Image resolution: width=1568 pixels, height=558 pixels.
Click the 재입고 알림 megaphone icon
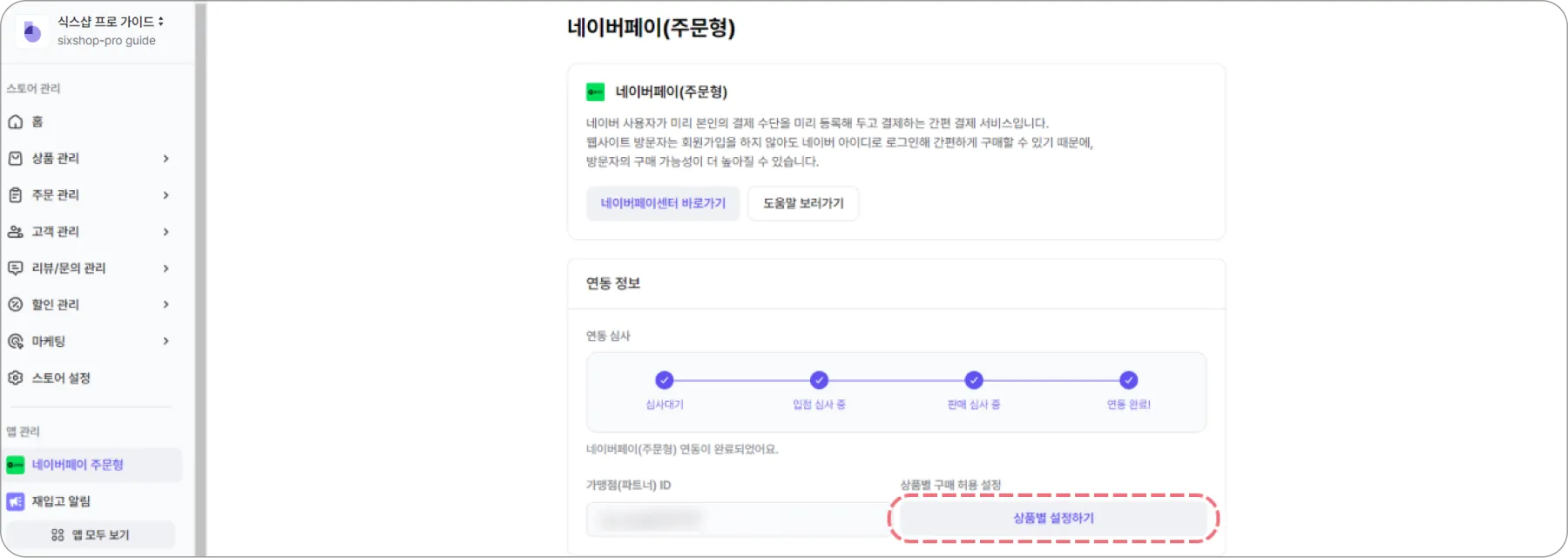tap(15, 502)
